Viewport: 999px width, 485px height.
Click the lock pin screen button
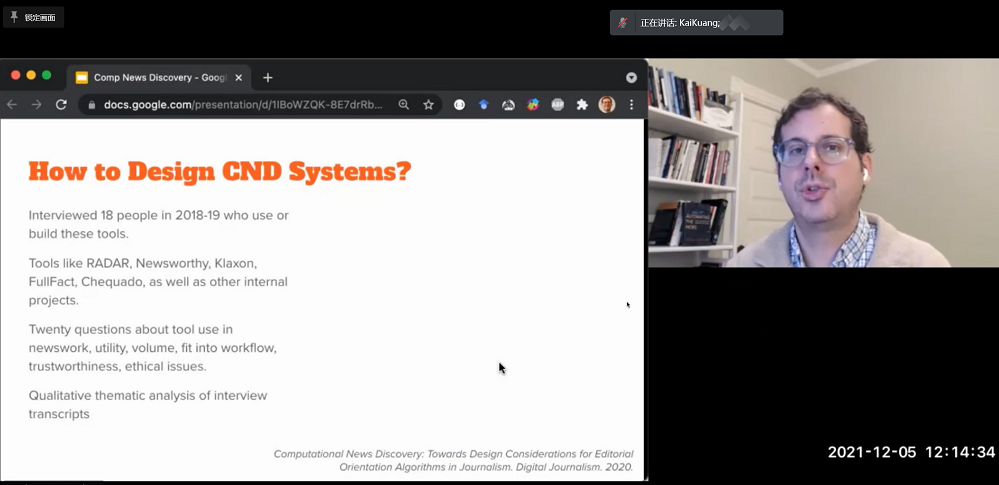coord(33,17)
